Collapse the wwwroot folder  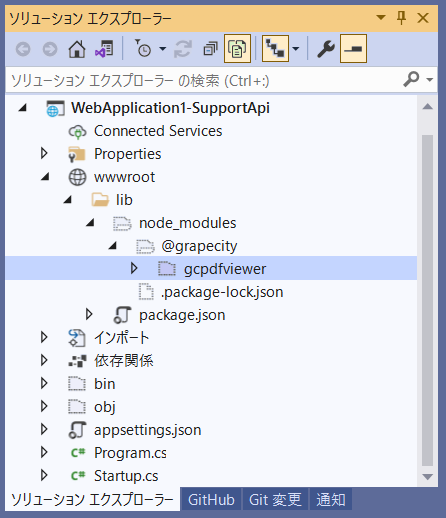pos(45,177)
